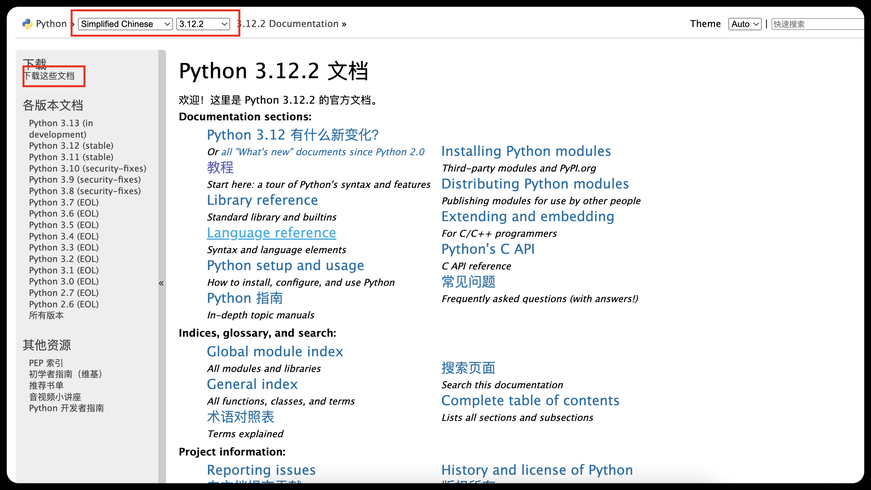Open Python 2.6 (EOL) docs
This screenshot has height=490, width=871.
click(x=64, y=304)
